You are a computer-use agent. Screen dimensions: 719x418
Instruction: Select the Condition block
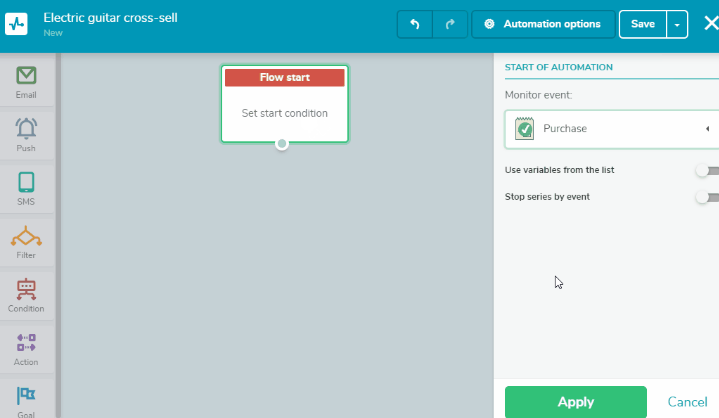click(26, 296)
